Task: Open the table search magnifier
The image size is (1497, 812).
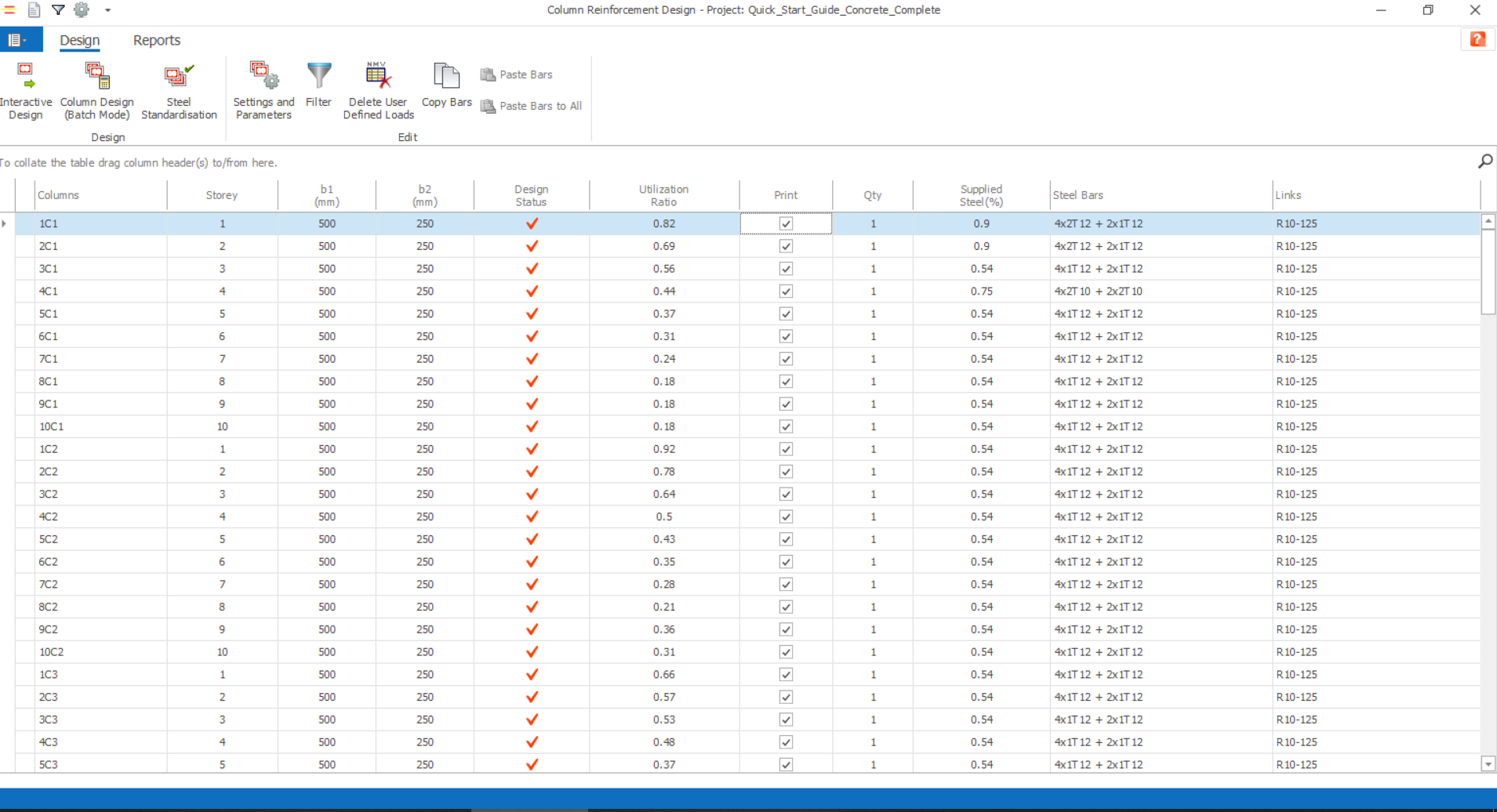Action: 1485,161
